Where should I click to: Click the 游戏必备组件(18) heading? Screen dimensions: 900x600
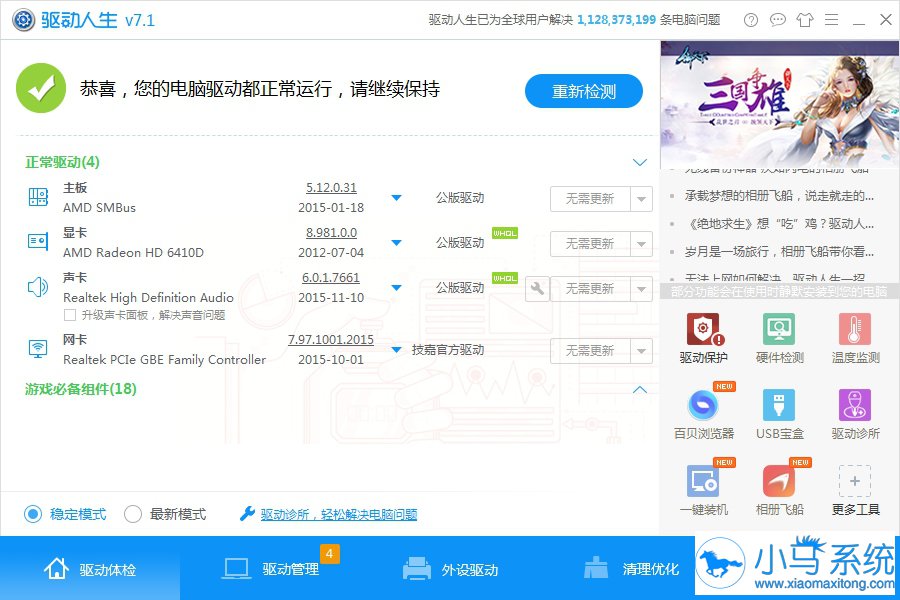pyautogui.click(x=80, y=389)
